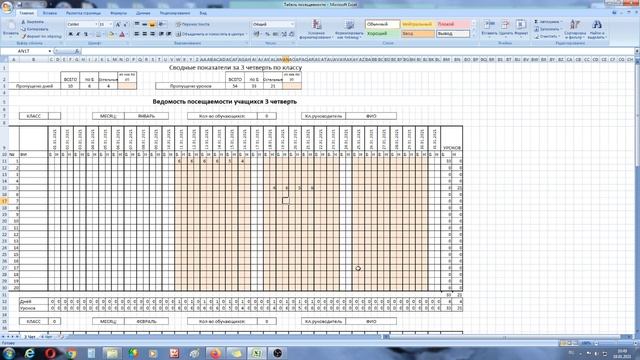
Task: Switch to Формулы ribbon tab
Action: 118,13
